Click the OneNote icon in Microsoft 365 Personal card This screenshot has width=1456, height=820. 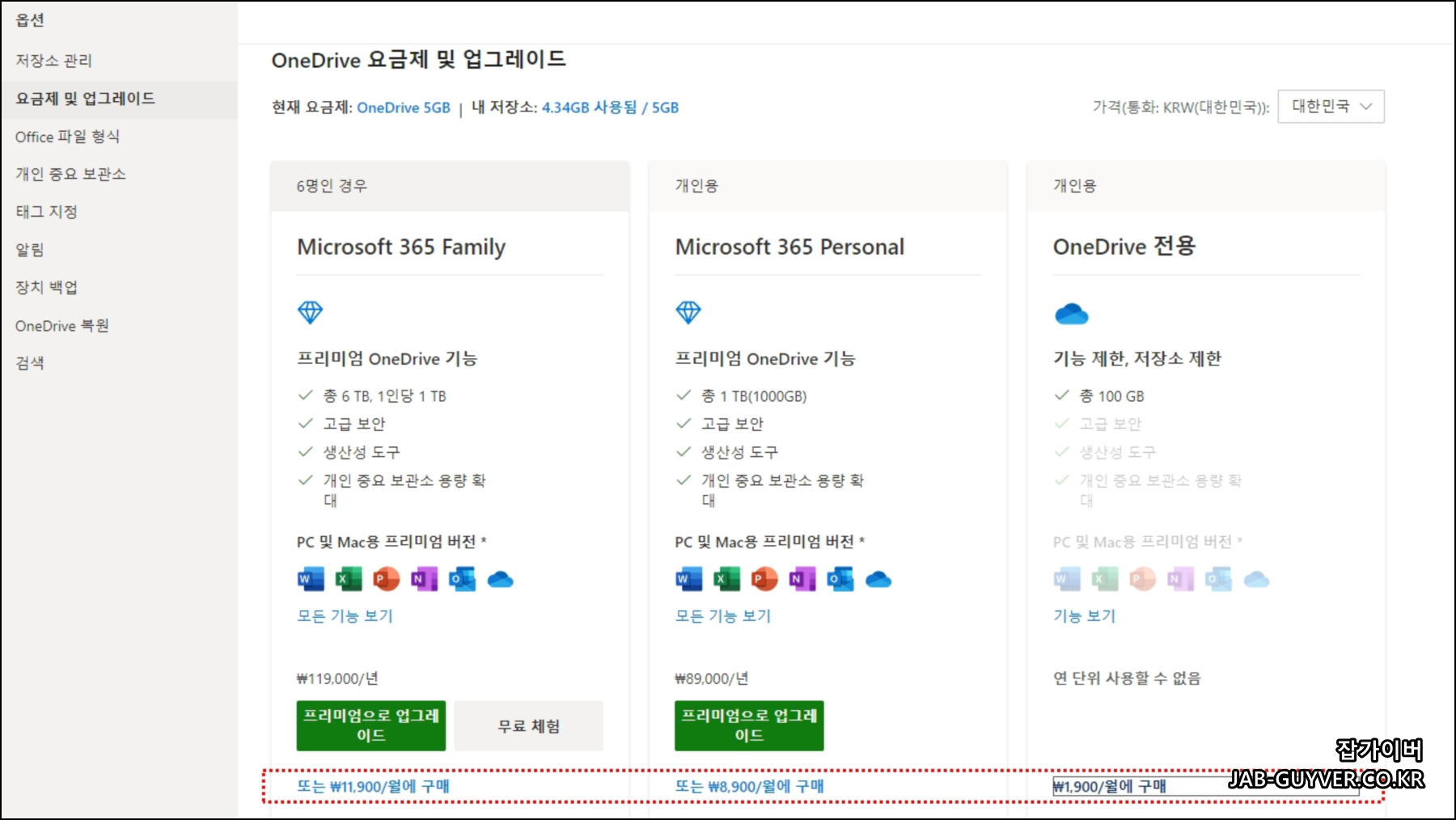tap(802, 579)
